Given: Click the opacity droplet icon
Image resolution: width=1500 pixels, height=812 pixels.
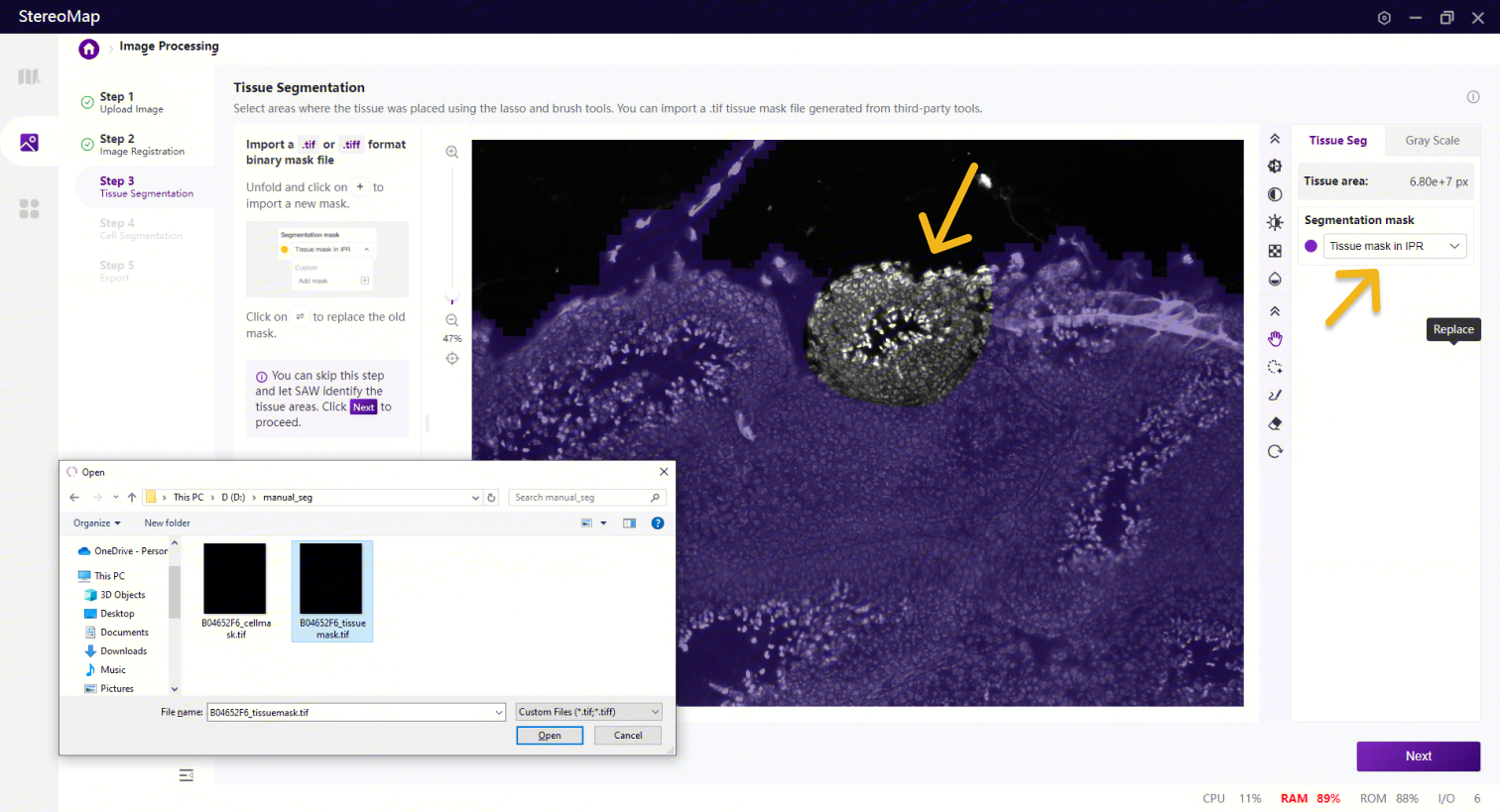Looking at the screenshot, I should [x=1275, y=279].
